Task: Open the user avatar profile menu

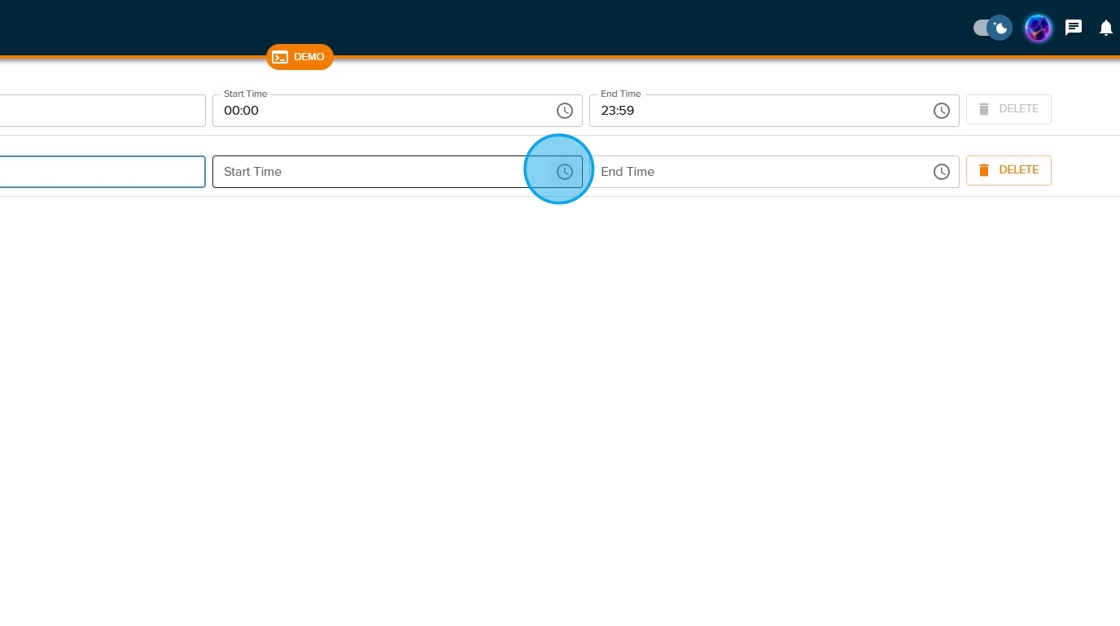Action: click(x=1038, y=28)
